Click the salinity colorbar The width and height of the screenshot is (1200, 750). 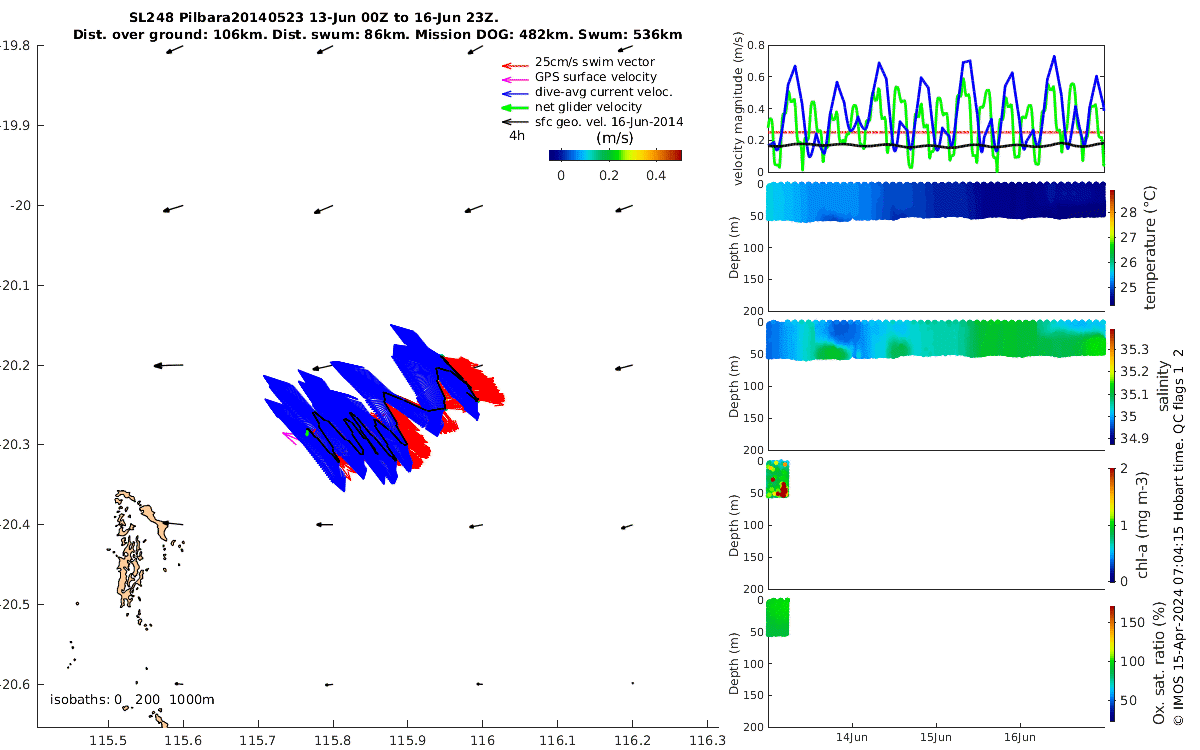pyautogui.click(x=1113, y=387)
